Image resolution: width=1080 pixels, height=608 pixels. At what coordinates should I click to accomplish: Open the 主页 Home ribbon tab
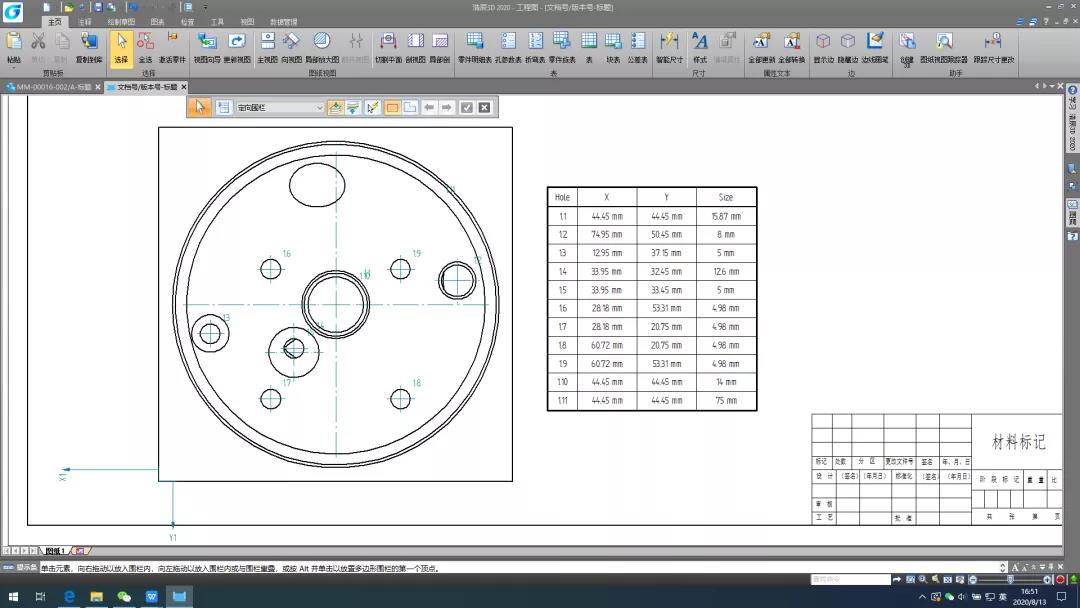[x=55, y=22]
